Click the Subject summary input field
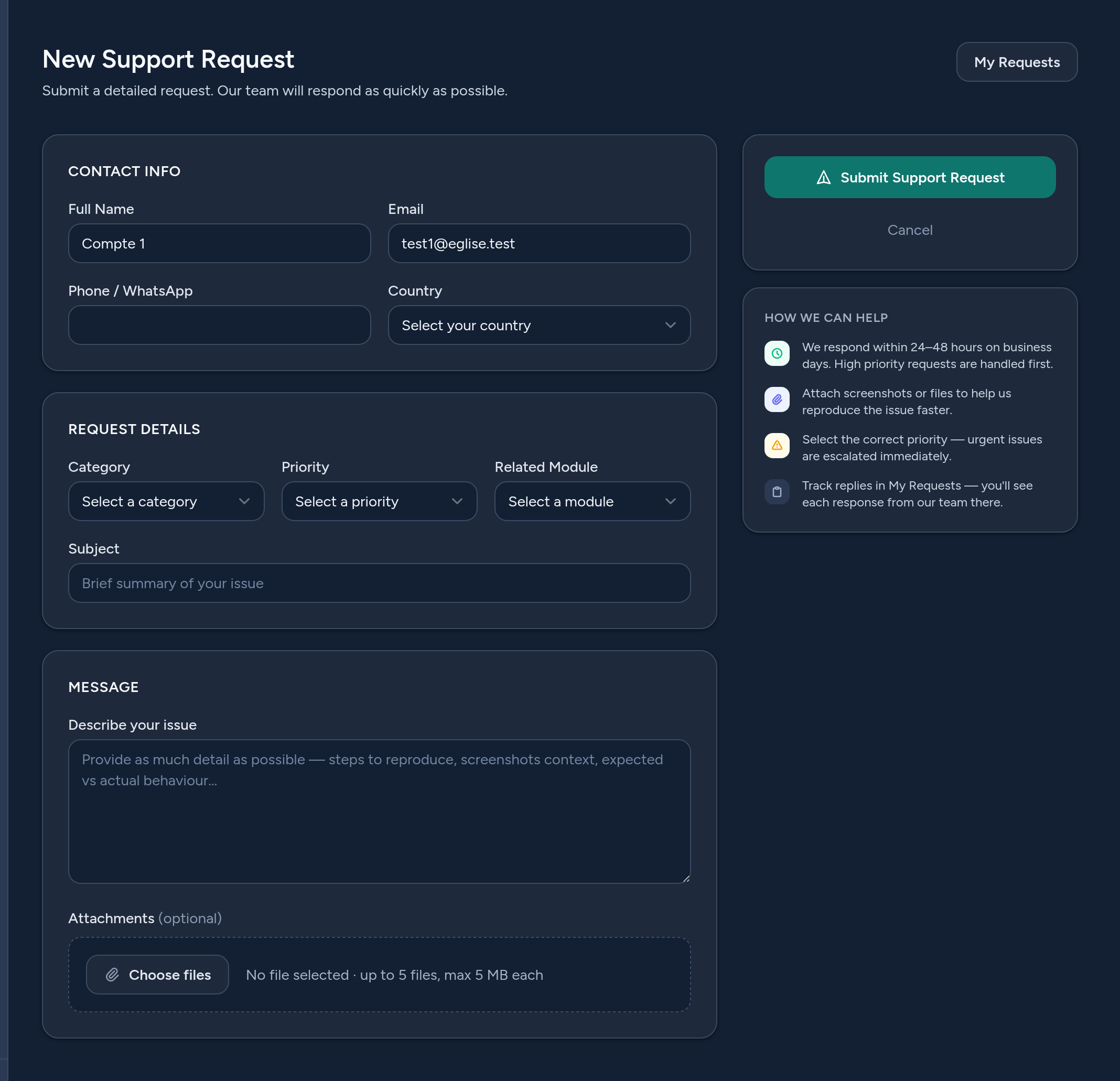1120x1081 pixels. [380, 583]
